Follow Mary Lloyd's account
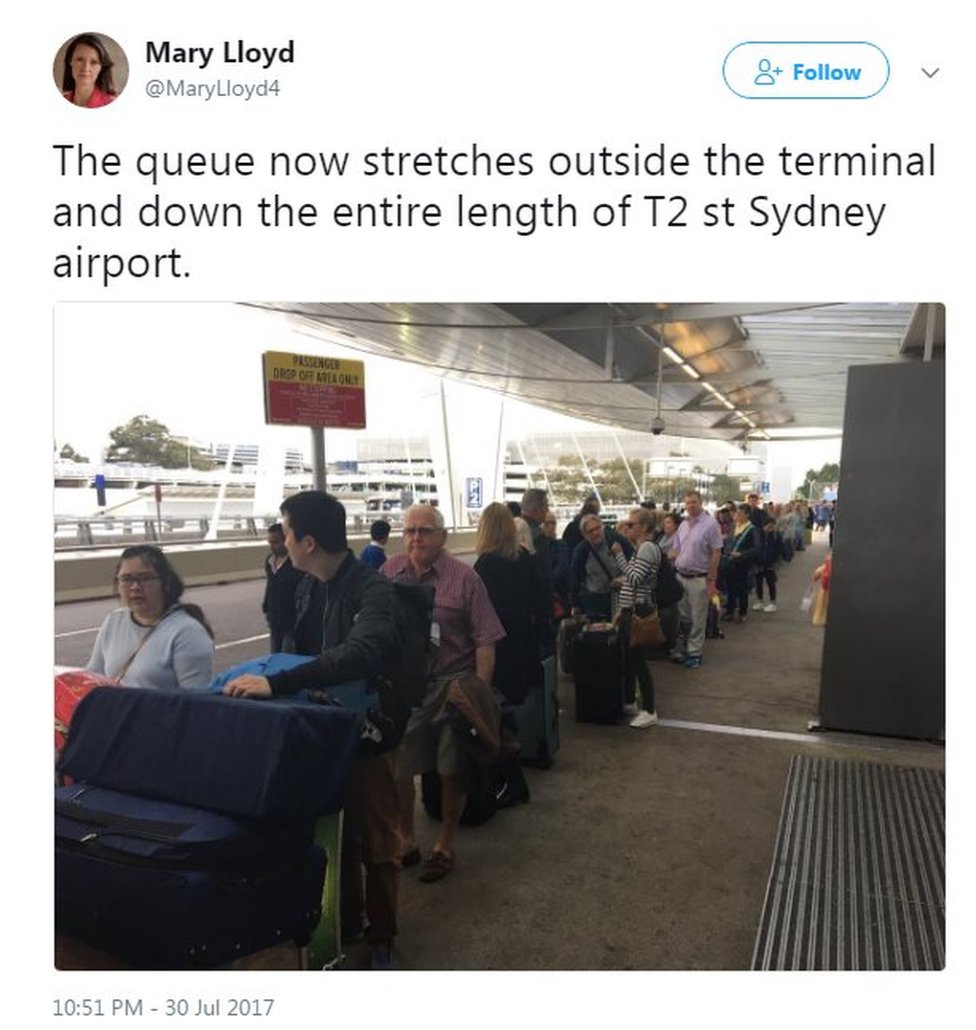This screenshot has width=976, height=1030. pos(805,71)
